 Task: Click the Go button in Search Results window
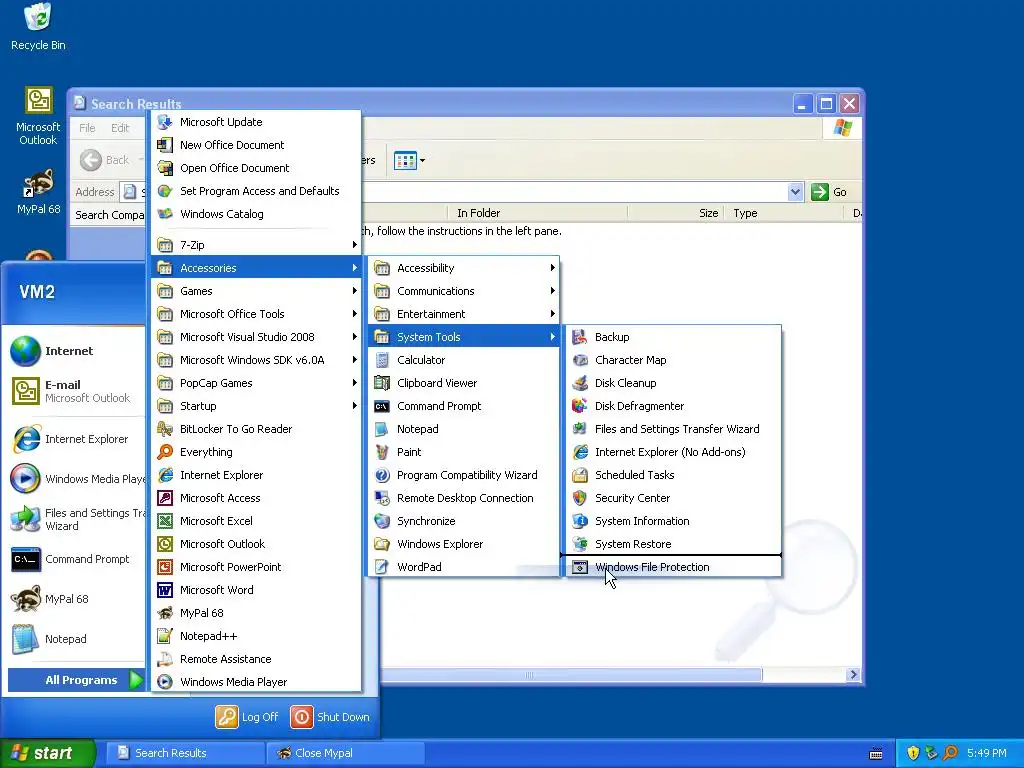(829, 192)
